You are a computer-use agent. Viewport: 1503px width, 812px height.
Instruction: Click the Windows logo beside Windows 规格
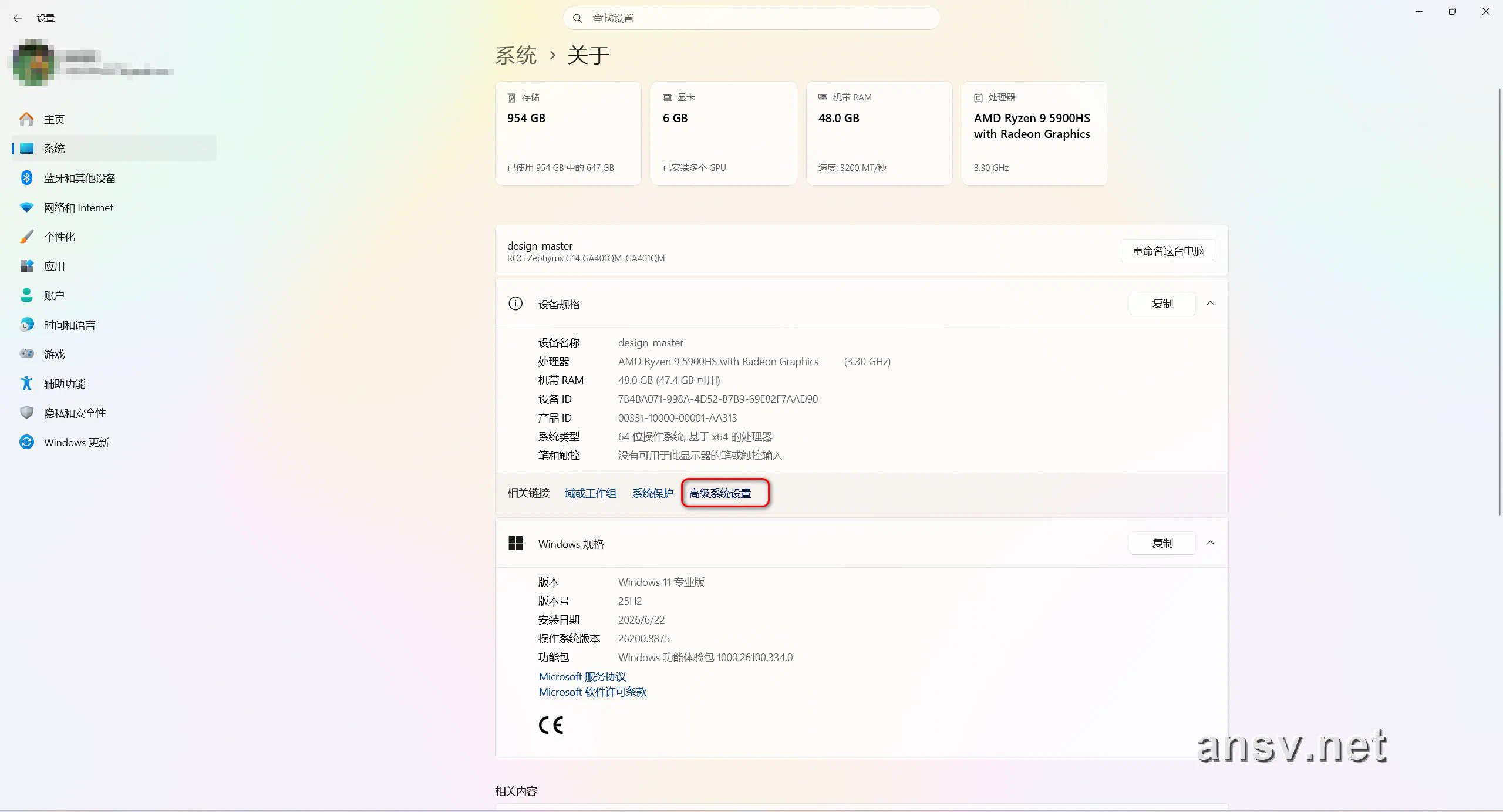click(x=515, y=543)
